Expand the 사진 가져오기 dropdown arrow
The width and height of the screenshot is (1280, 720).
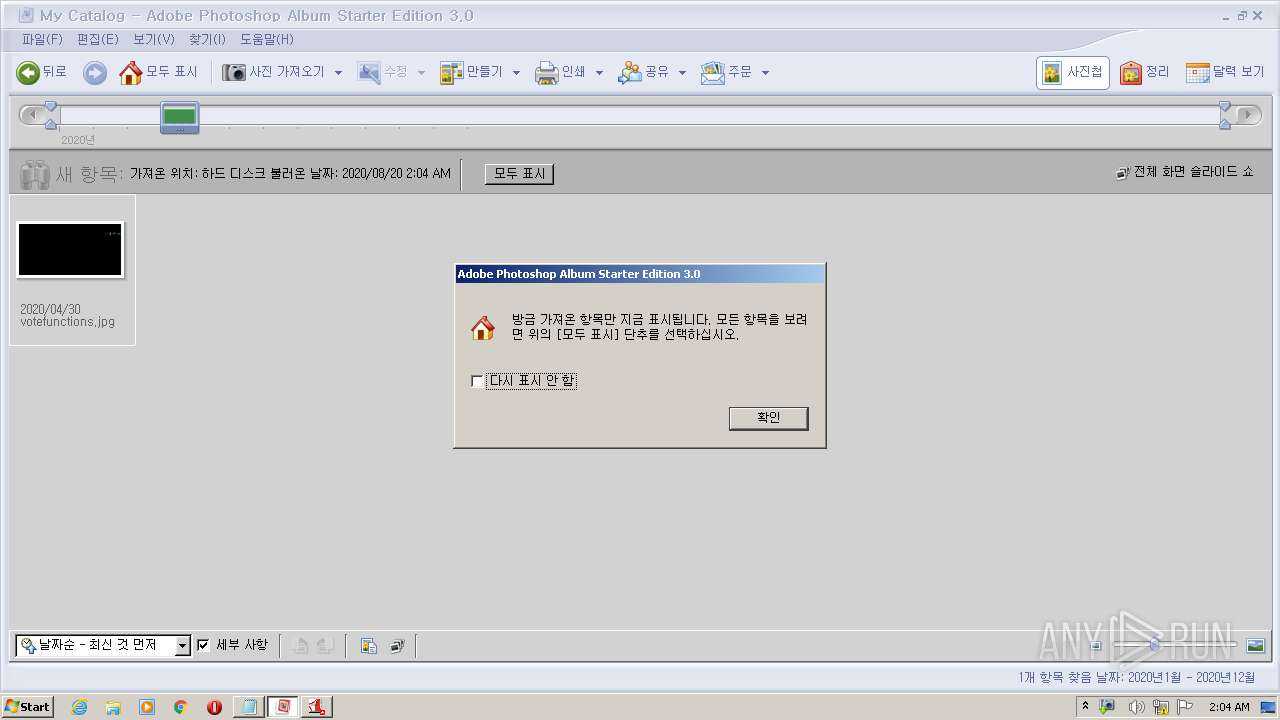[338, 72]
